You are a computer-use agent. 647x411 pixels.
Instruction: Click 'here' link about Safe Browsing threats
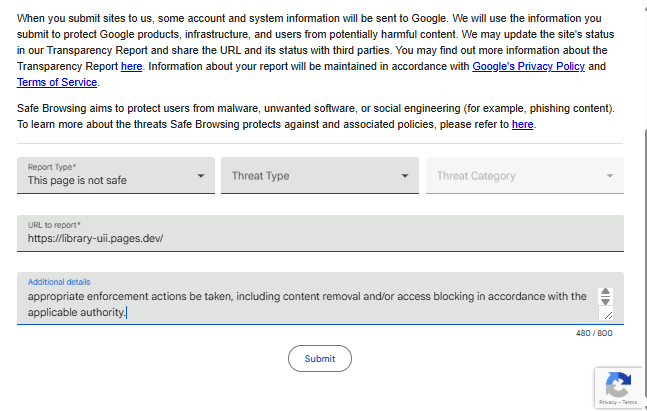tap(522, 124)
